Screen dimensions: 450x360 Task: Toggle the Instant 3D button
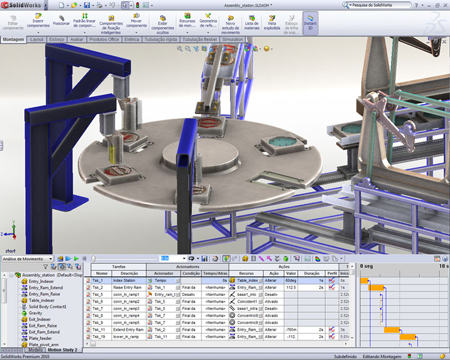point(310,23)
